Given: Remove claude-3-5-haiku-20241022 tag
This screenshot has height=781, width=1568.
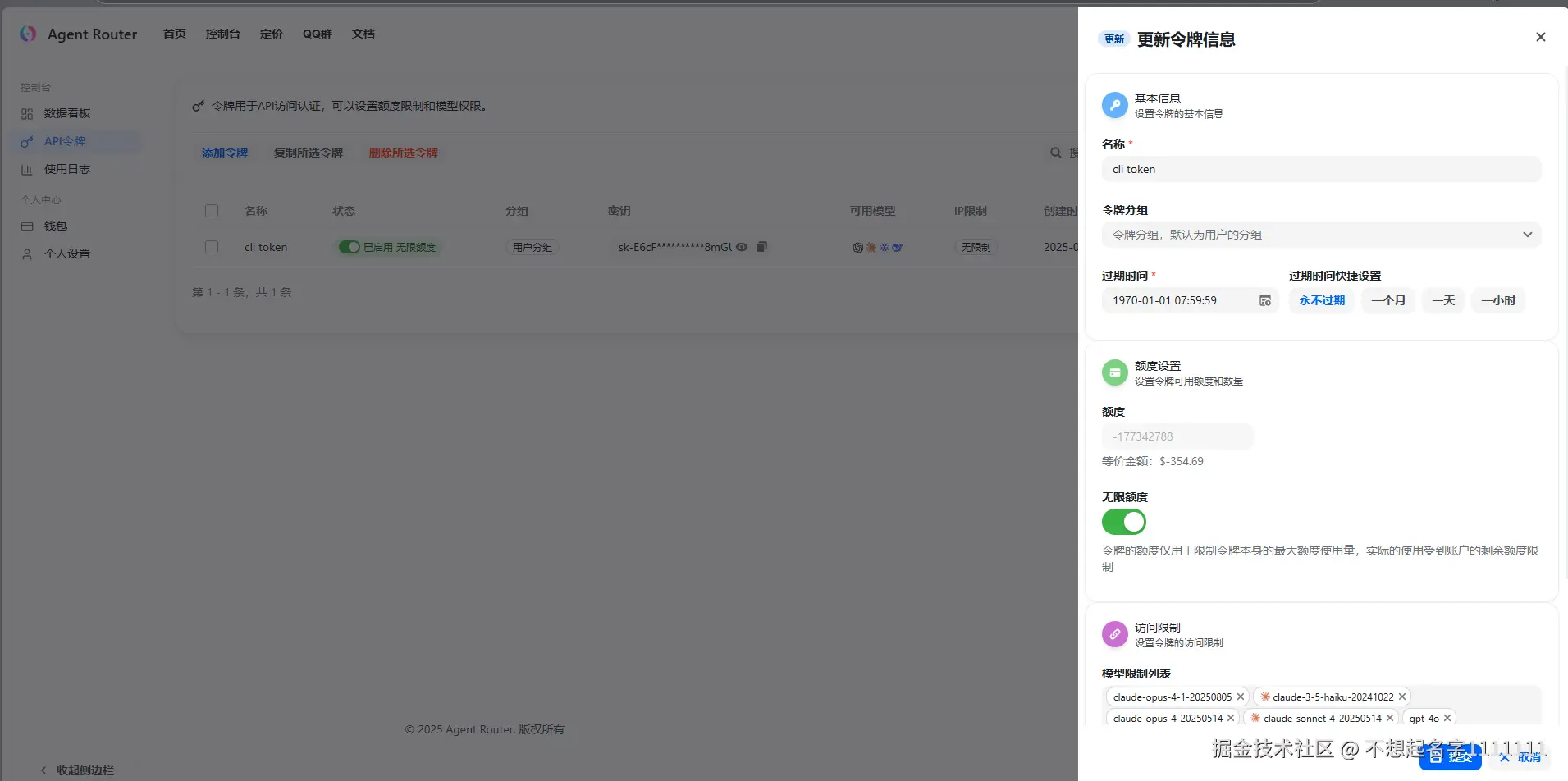Looking at the screenshot, I should tap(1402, 697).
